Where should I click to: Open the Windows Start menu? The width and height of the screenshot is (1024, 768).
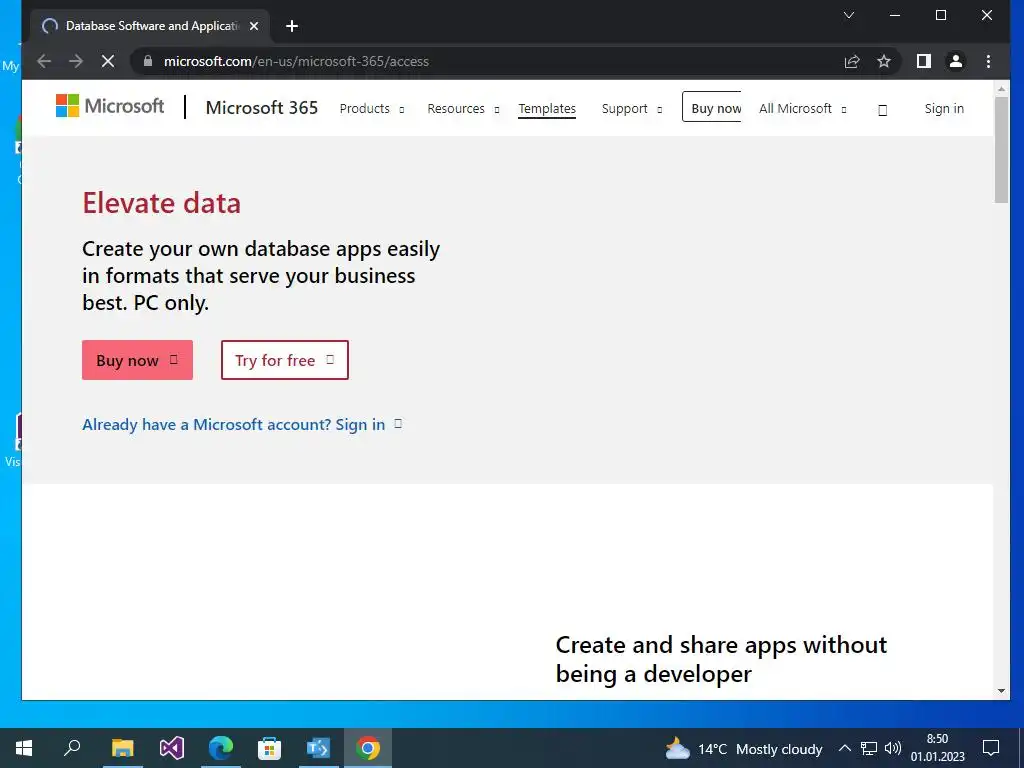click(24, 748)
